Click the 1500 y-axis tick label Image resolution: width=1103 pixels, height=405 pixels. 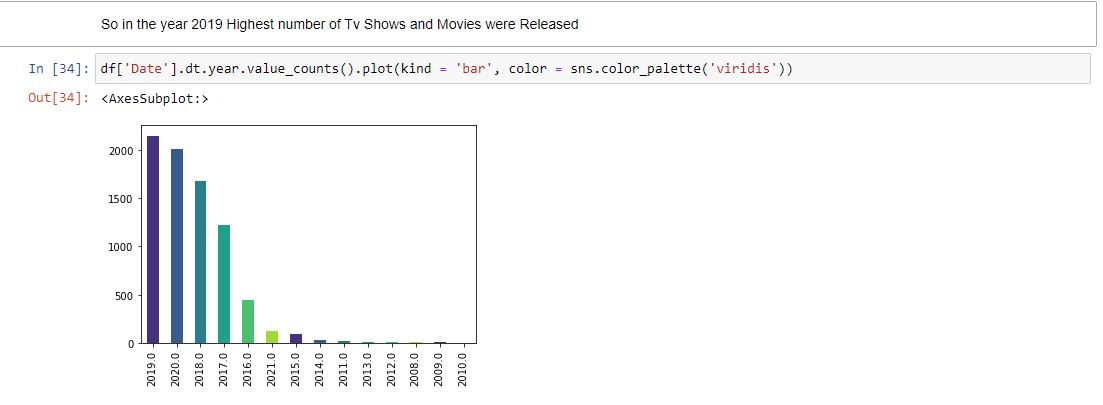coord(120,199)
